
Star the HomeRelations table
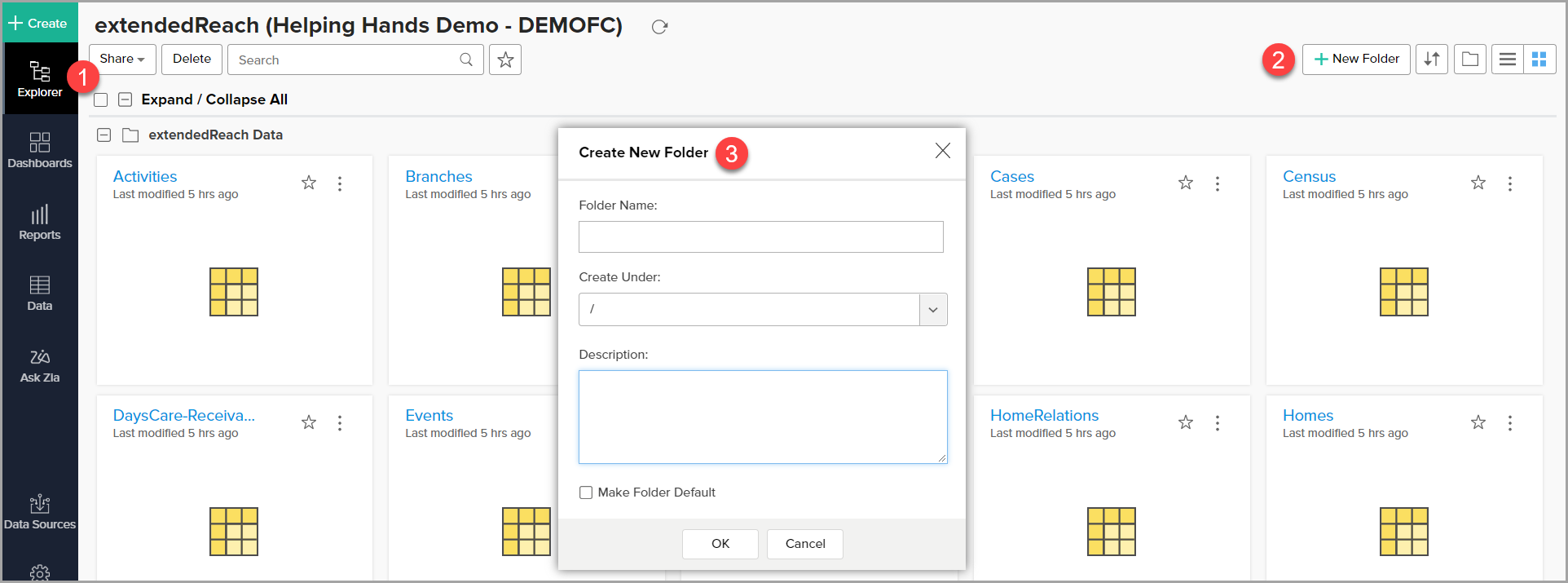pos(1186,422)
